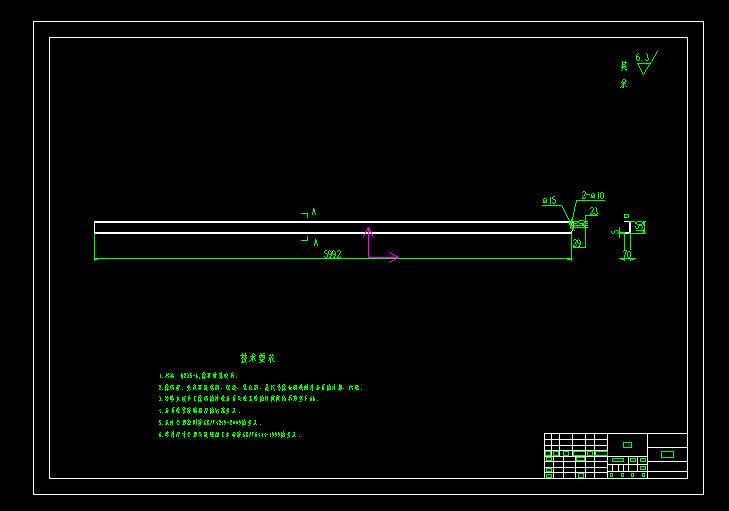
Task: Click the roughness symbol left of cross-section
Action: point(616,232)
